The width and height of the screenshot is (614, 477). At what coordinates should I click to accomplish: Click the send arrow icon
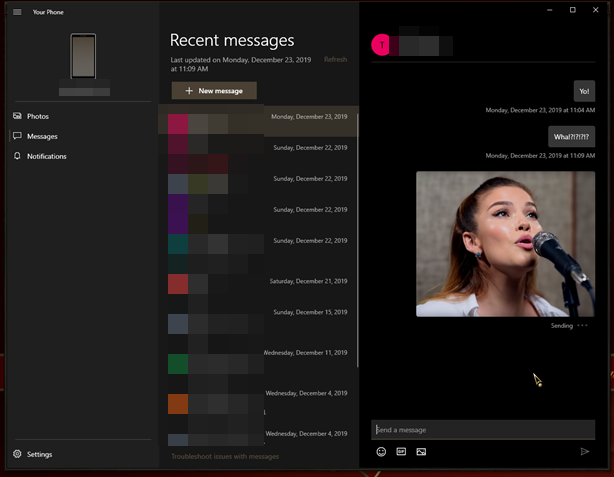tap(584, 452)
